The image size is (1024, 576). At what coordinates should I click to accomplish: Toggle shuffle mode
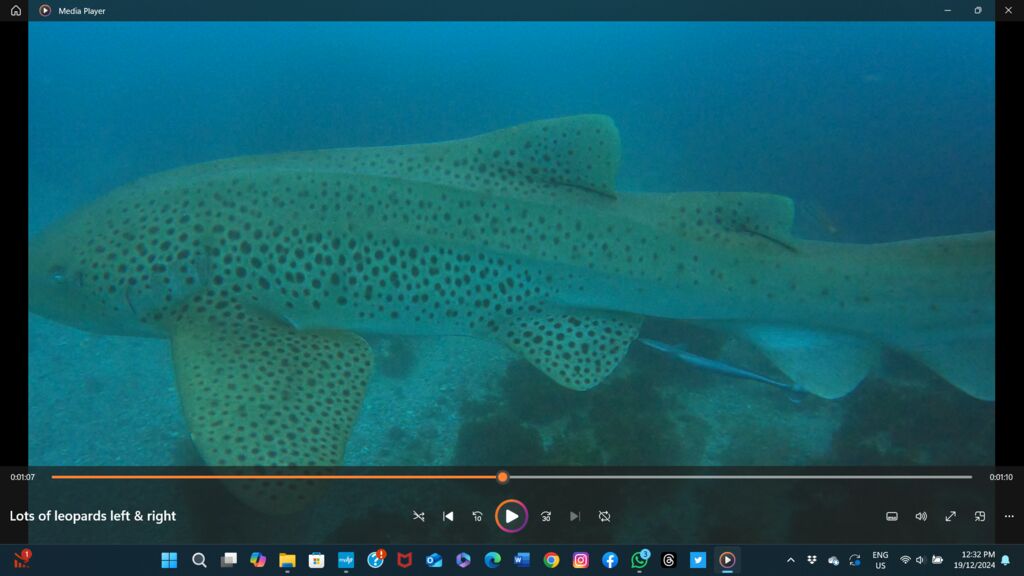click(419, 516)
